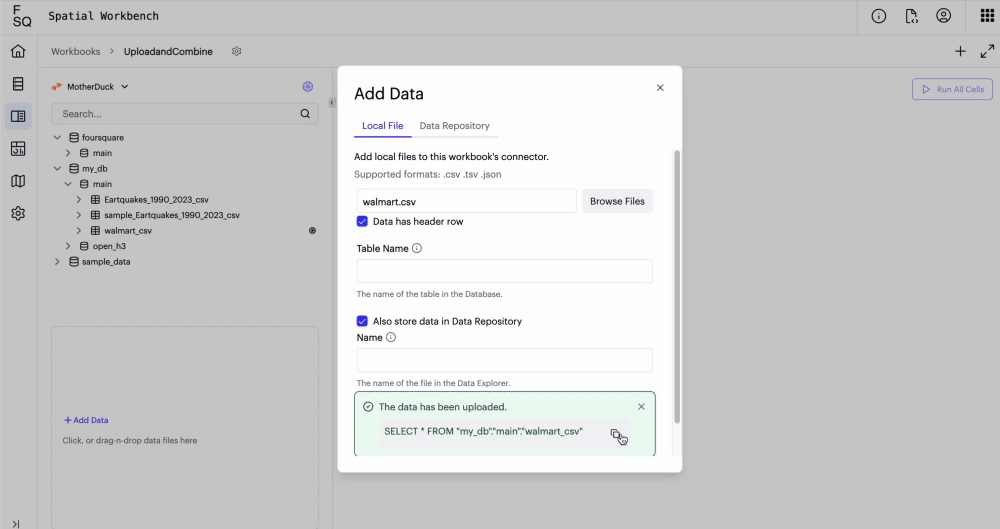Open workbook settings gear next to UploadandCombine
The image size is (1000, 529).
pos(237,51)
